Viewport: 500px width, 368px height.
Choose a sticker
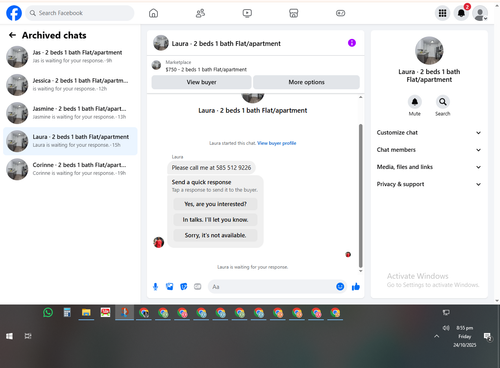click(x=184, y=287)
